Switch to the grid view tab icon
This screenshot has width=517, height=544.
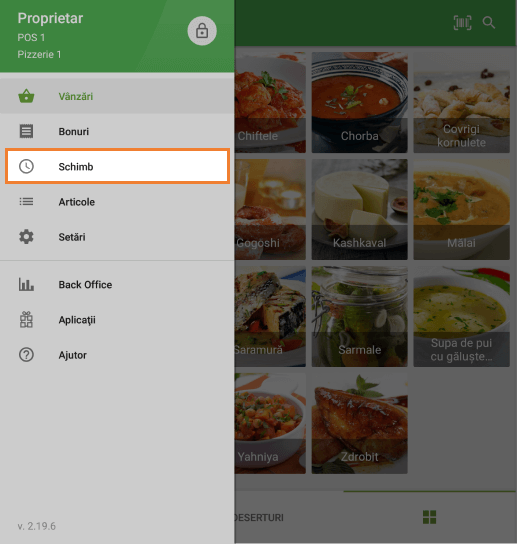pos(430,517)
